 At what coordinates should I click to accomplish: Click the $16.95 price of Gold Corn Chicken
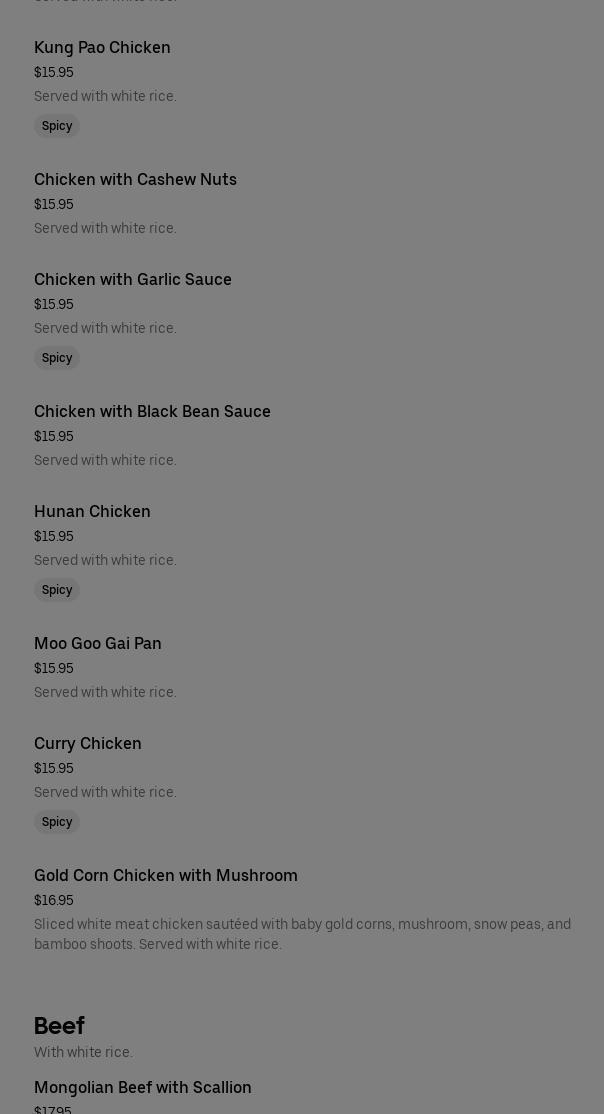point(54,901)
